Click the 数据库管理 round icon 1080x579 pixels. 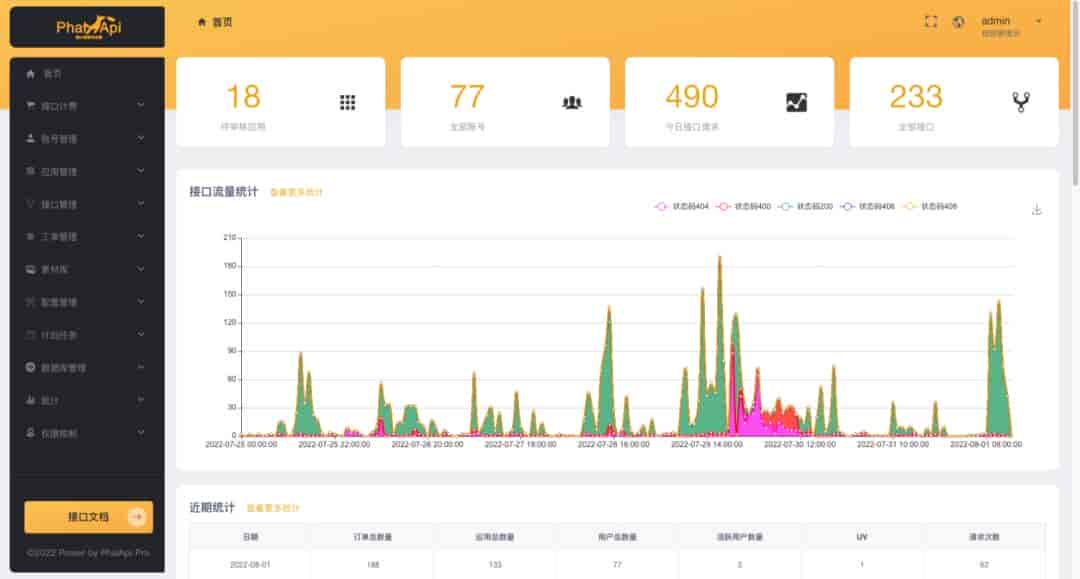pos(30,367)
